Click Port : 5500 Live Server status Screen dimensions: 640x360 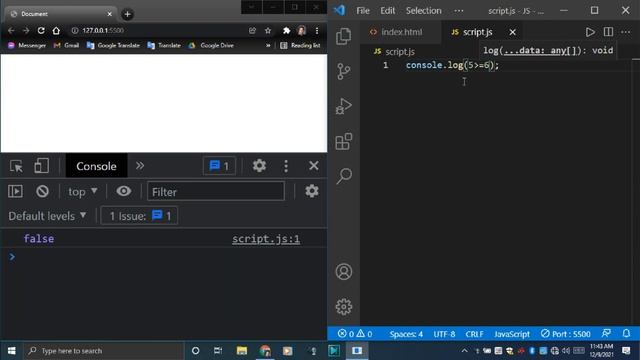(x=566, y=334)
